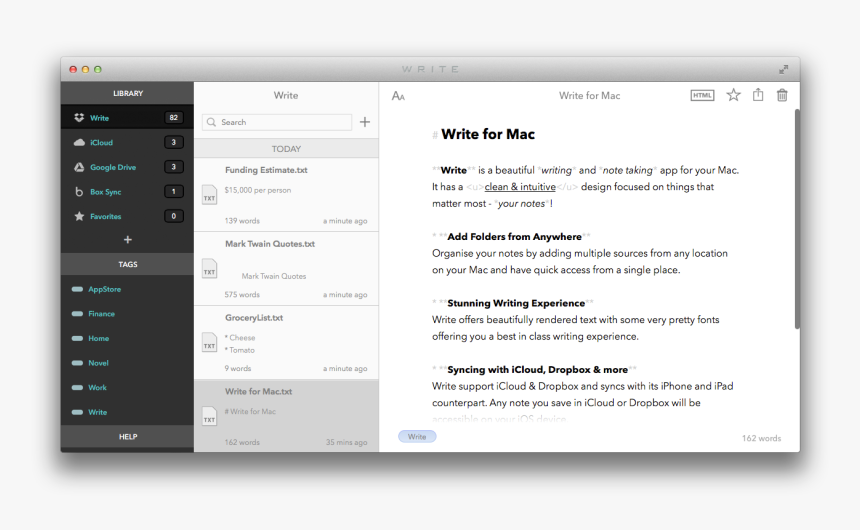Click the 575 words count label
The height and width of the screenshot is (530, 860).
click(242, 295)
